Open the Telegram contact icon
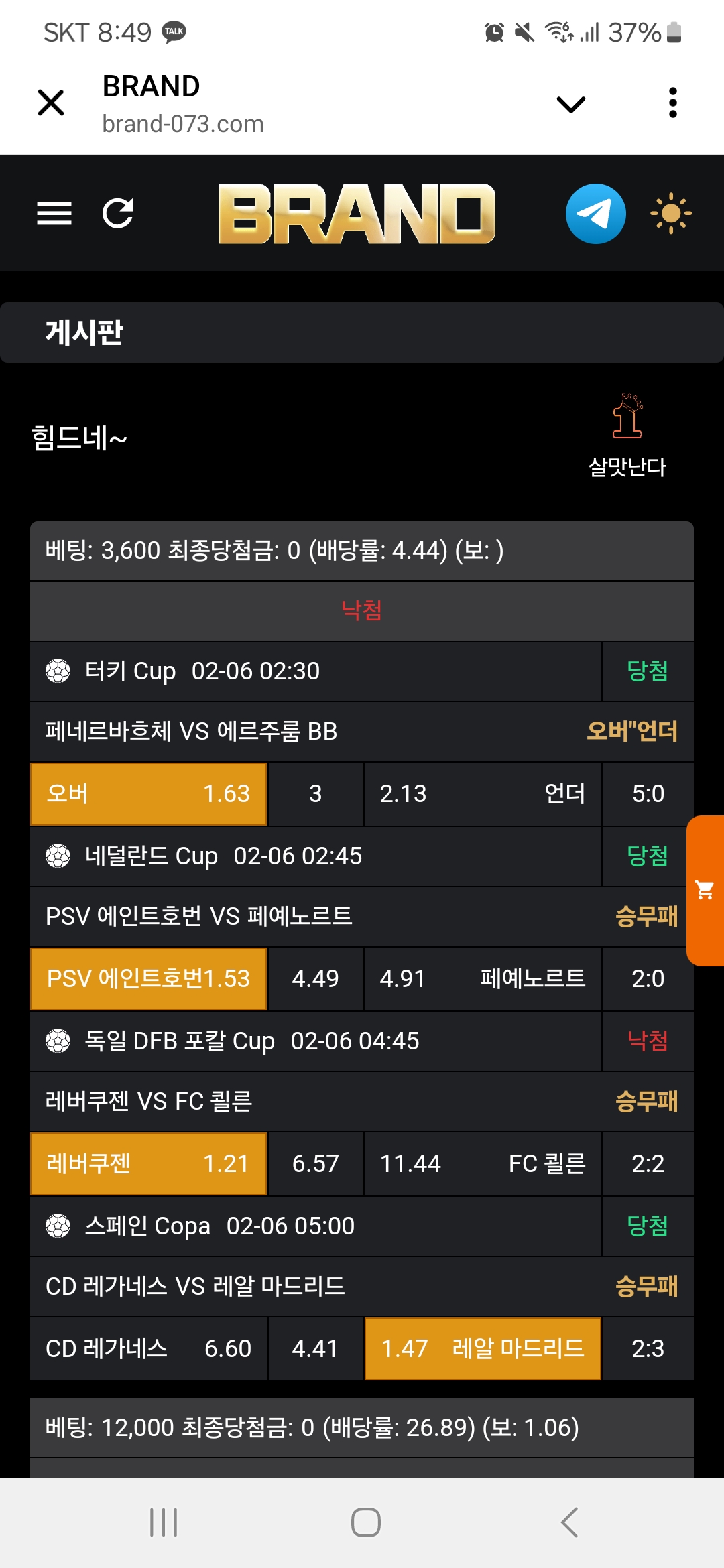Screen dimensions: 724x1568 (595, 214)
